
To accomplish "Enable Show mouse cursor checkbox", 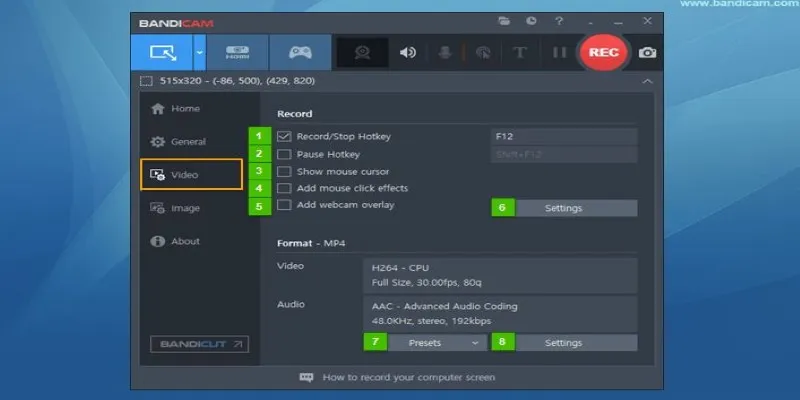I will pyautogui.click(x=284, y=171).
